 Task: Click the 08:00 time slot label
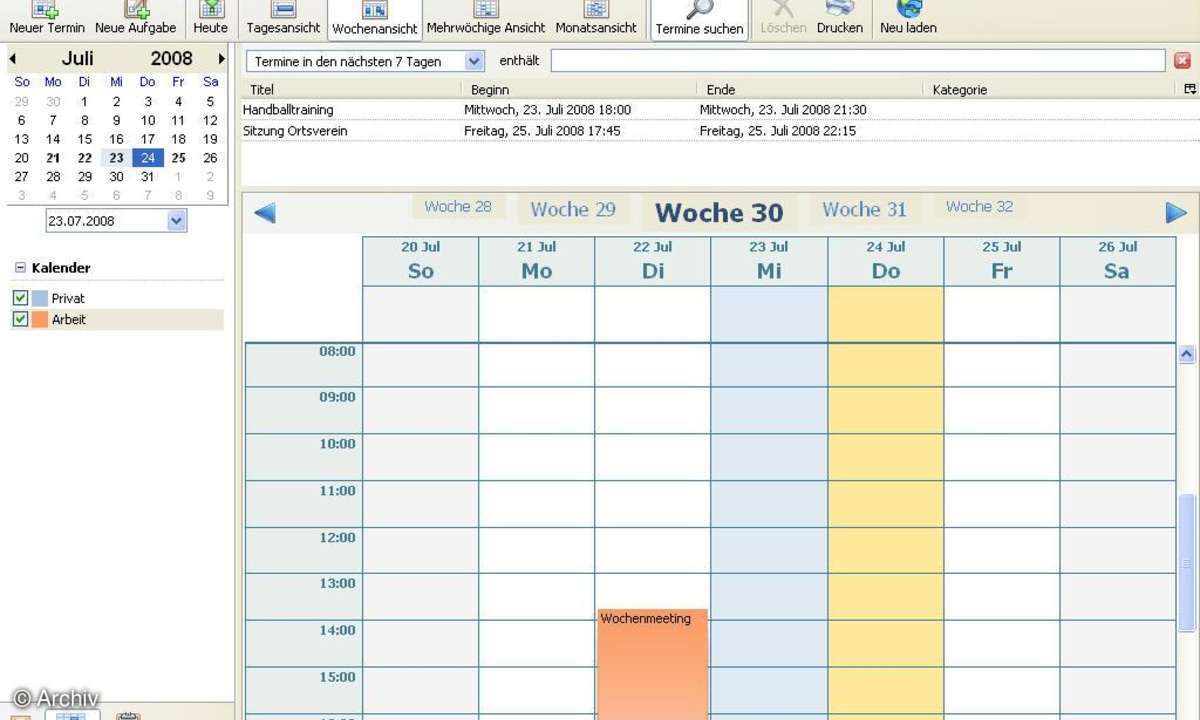point(337,351)
